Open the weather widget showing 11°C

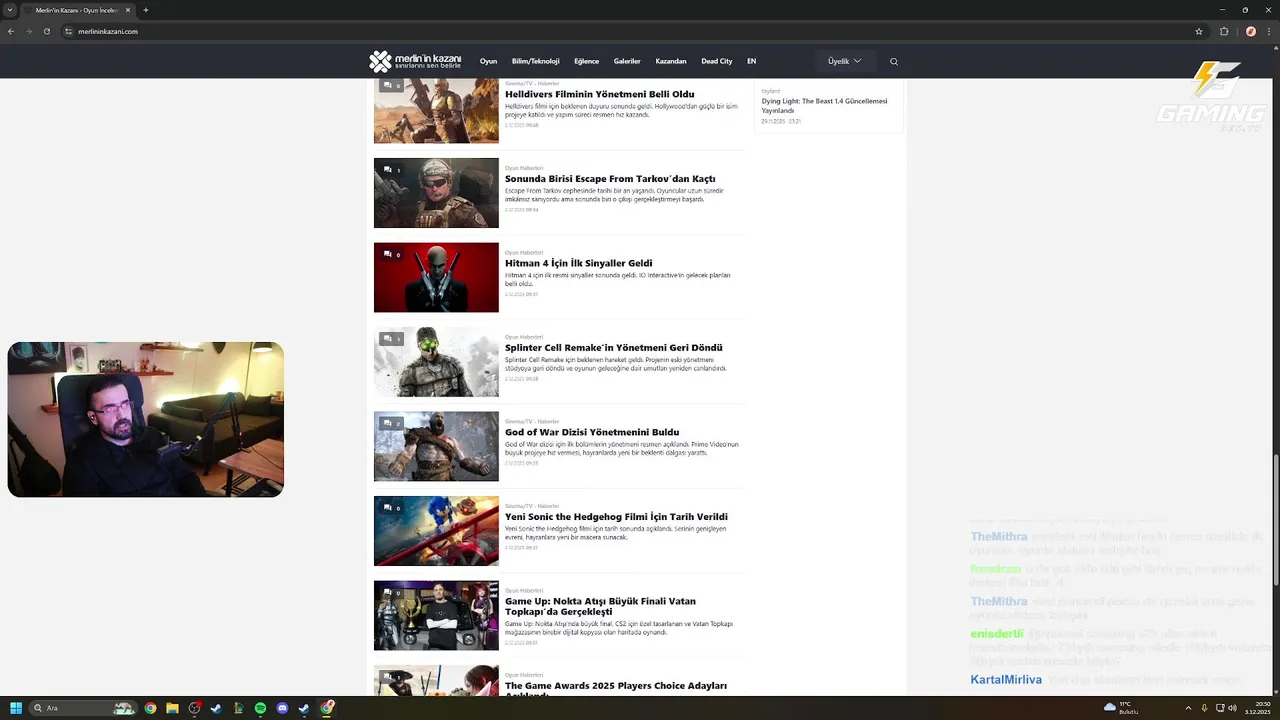(1122, 708)
